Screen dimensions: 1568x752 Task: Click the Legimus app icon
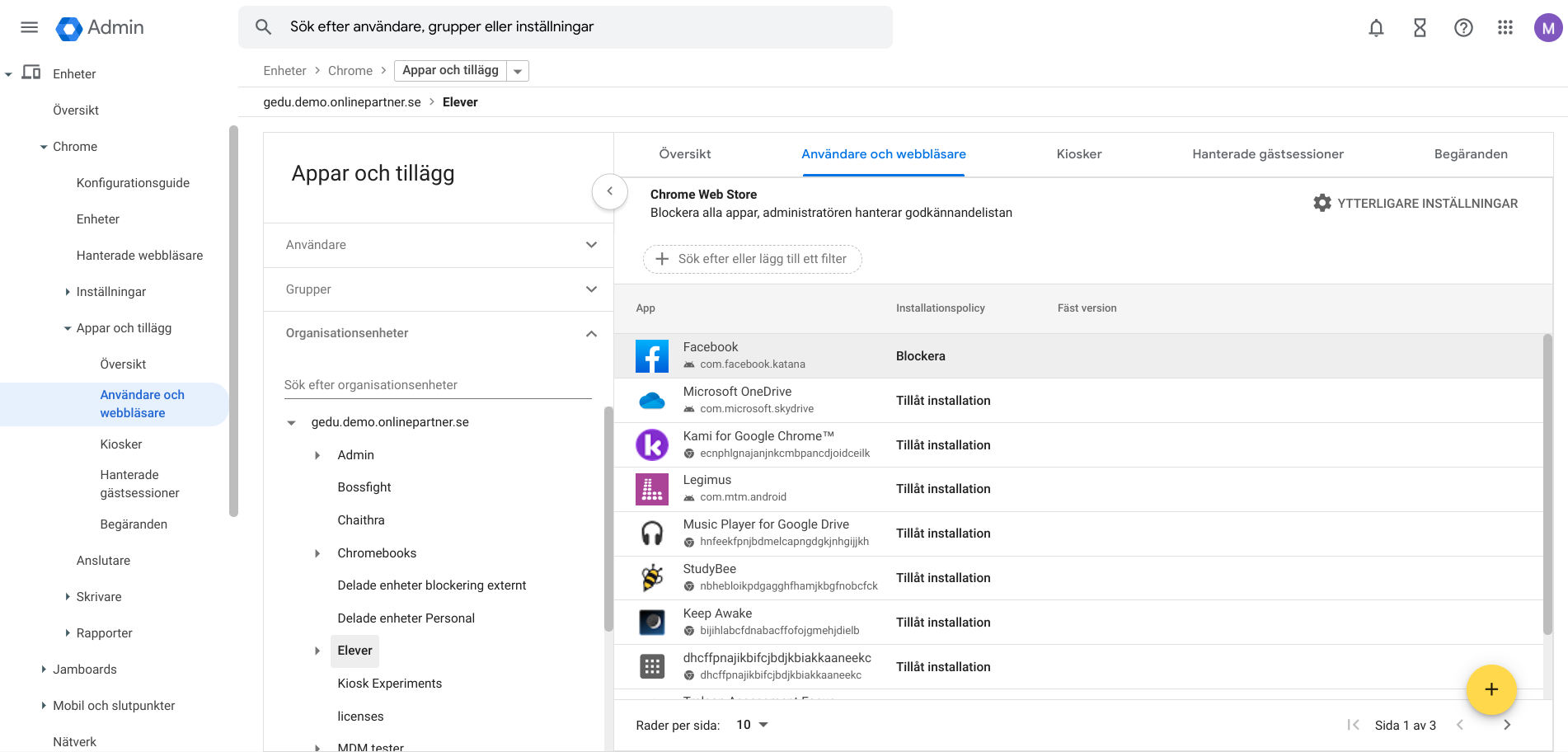[652, 489]
